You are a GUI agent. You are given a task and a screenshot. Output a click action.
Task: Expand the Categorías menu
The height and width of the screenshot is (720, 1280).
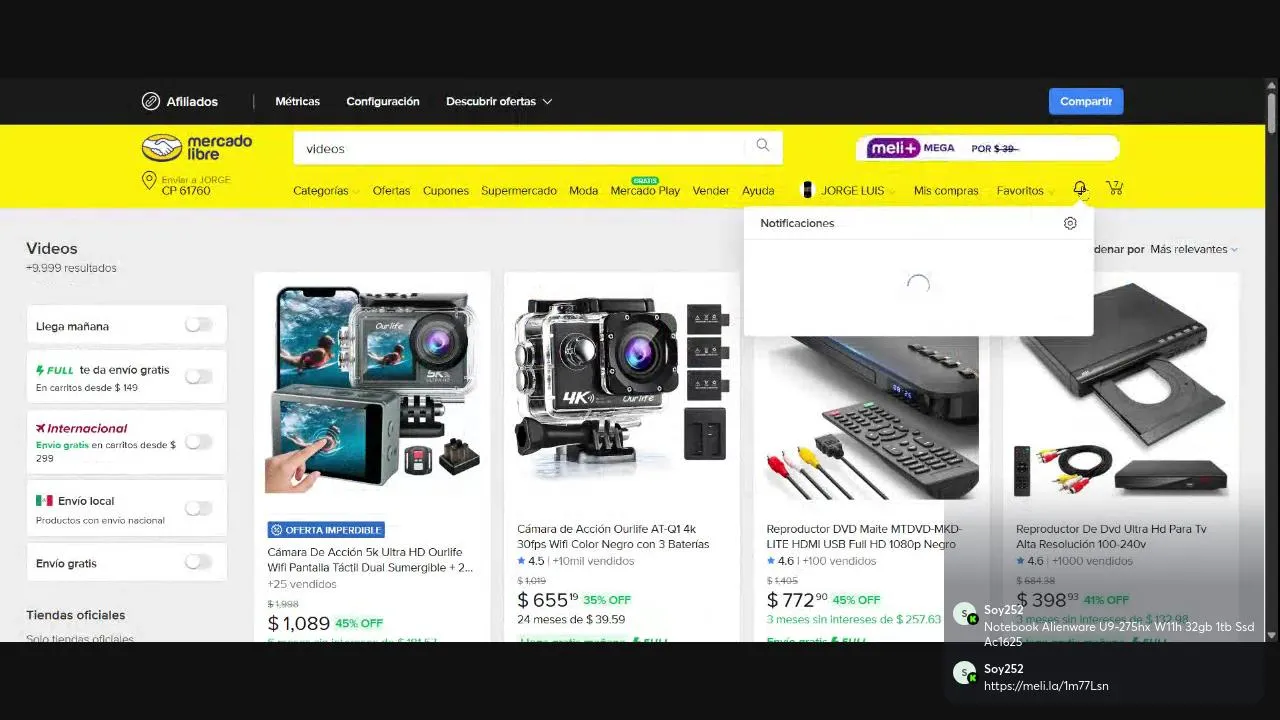[326, 190]
